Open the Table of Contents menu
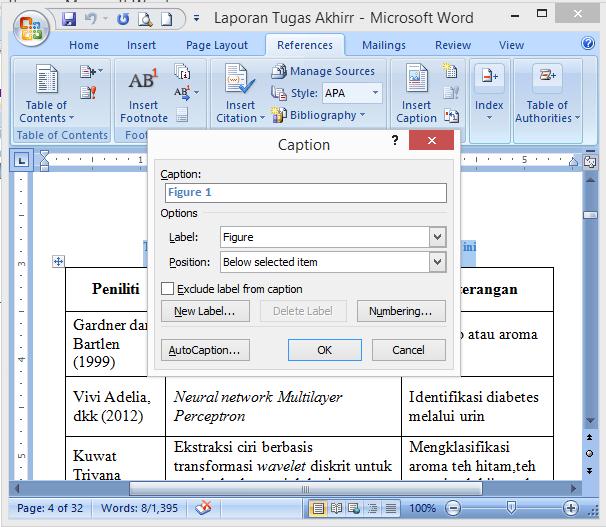This screenshot has height=527, width=606. pyautogui.click(x=46, y=93)
